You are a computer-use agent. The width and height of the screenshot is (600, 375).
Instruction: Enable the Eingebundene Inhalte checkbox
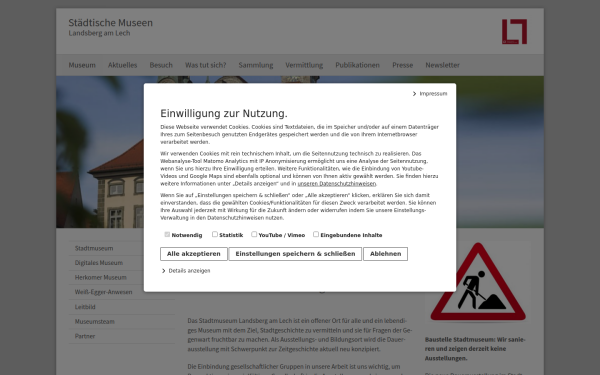click(316, 234)
